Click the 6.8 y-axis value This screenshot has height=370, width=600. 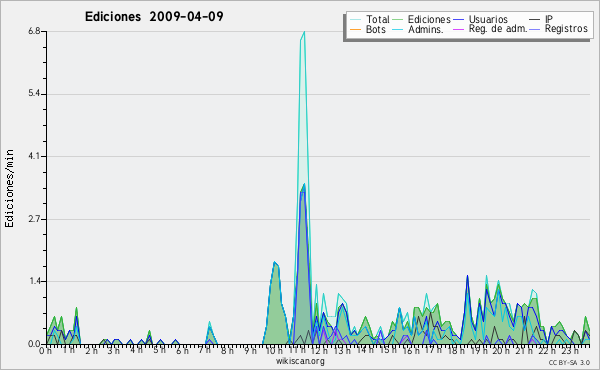coord(34,31)
